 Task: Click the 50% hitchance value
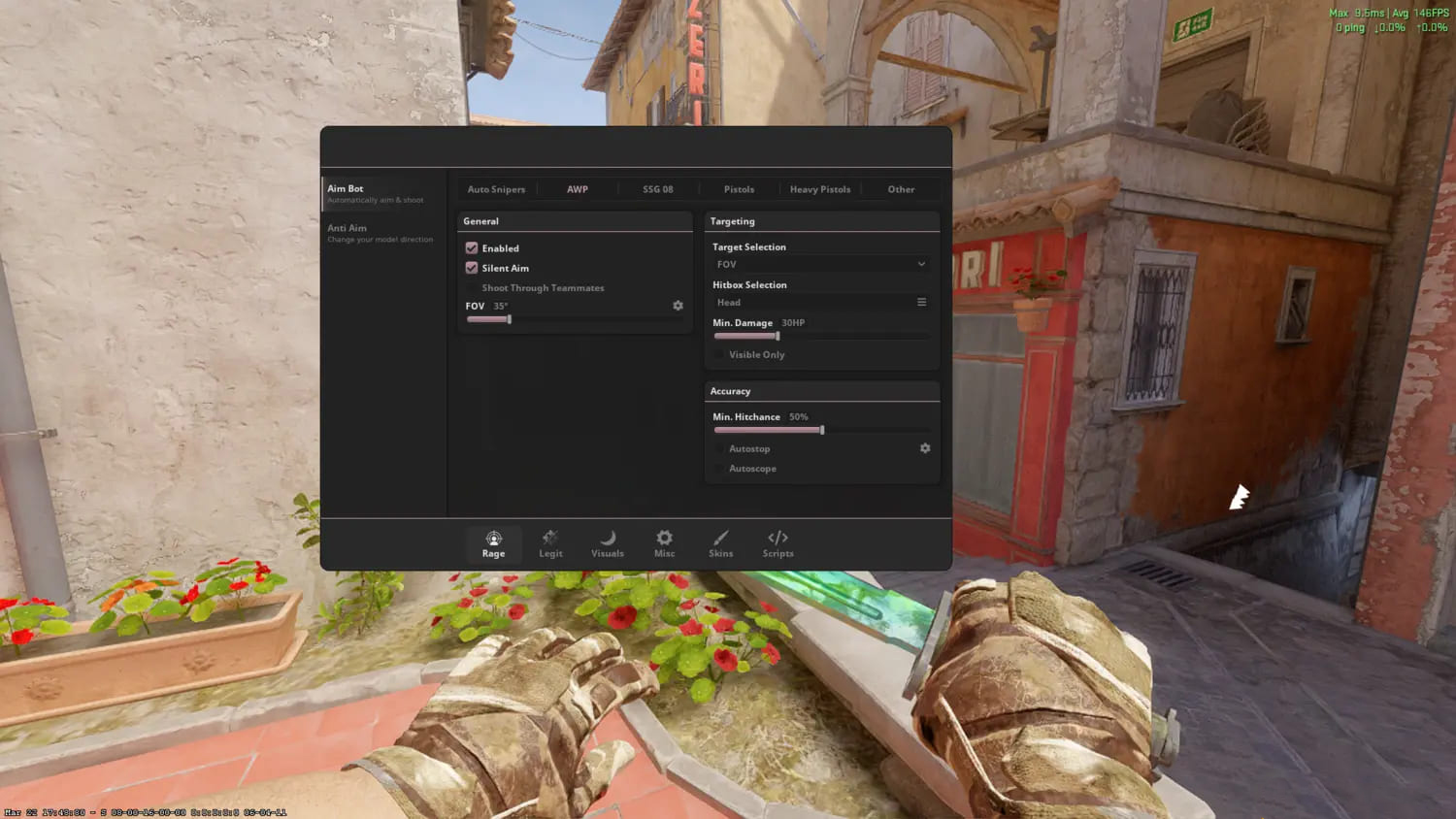(799, 417)
